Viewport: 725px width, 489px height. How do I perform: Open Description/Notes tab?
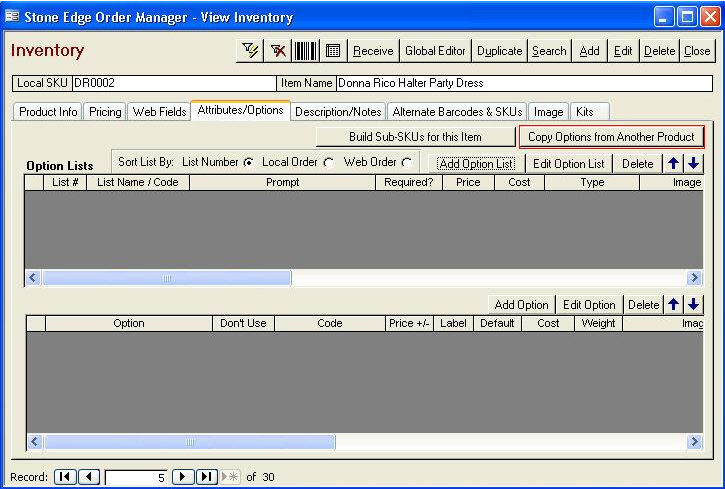338,112
